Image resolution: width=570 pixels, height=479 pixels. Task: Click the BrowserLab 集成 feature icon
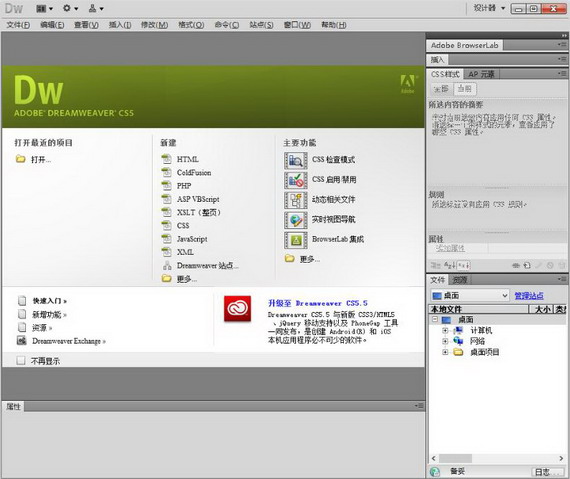(296, 240)
